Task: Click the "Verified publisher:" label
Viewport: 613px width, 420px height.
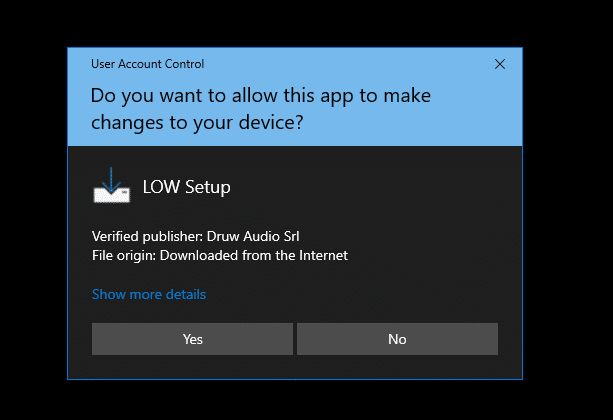Action: [x=146, y=237]
